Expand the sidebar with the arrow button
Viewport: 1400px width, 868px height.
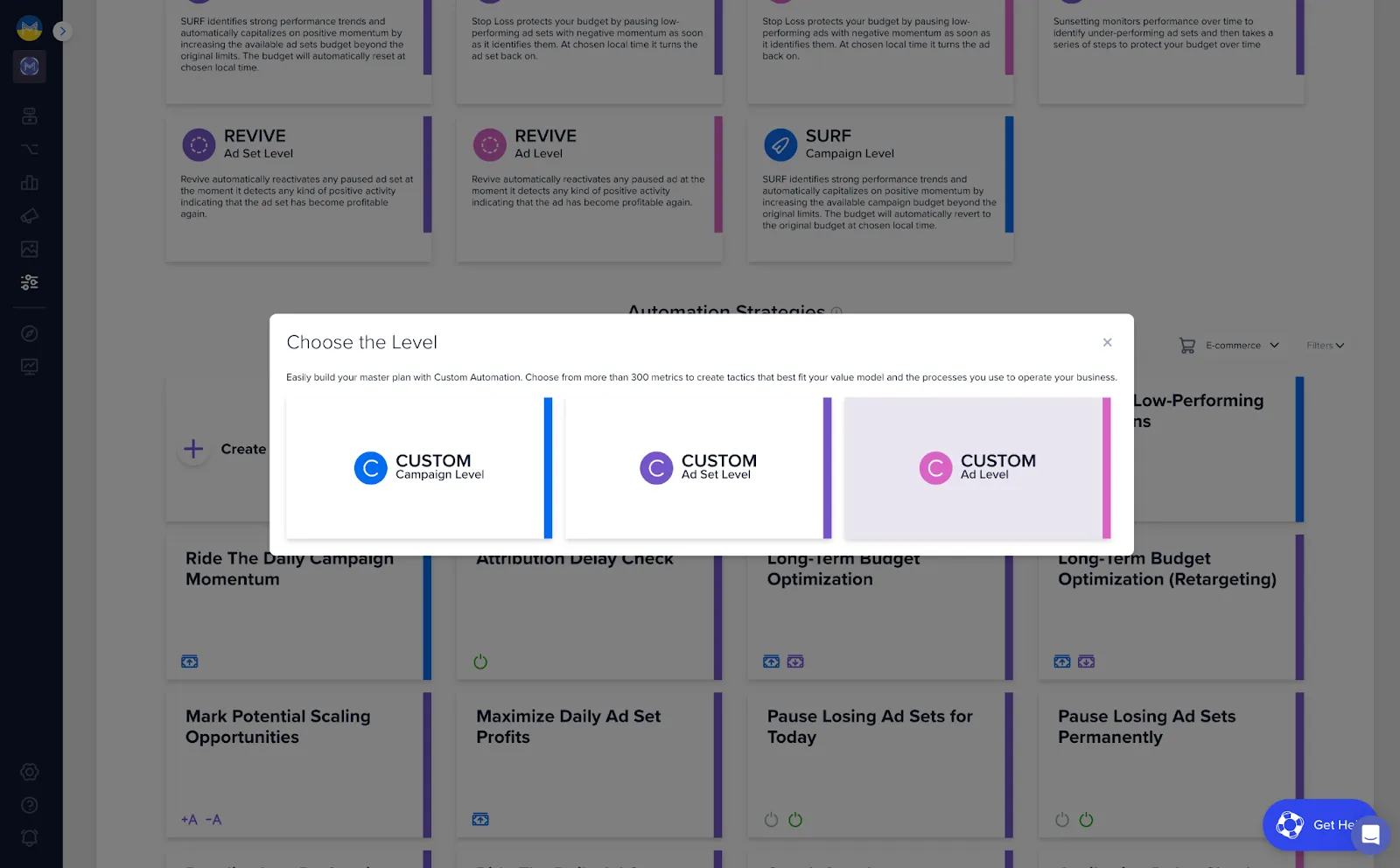(x=62, y=31)
